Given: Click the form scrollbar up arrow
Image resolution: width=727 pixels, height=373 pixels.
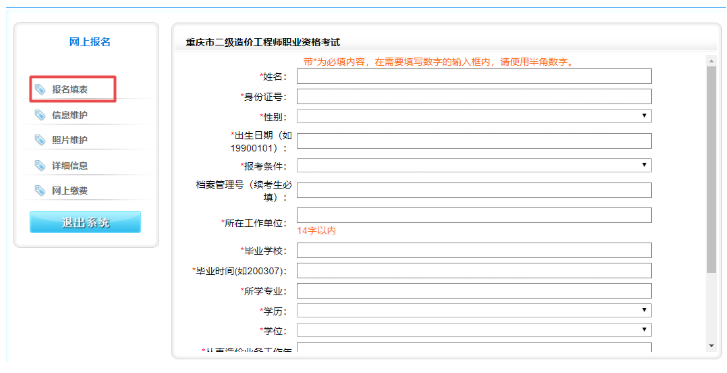Looking at the screenshot, I should coord(712,61).
